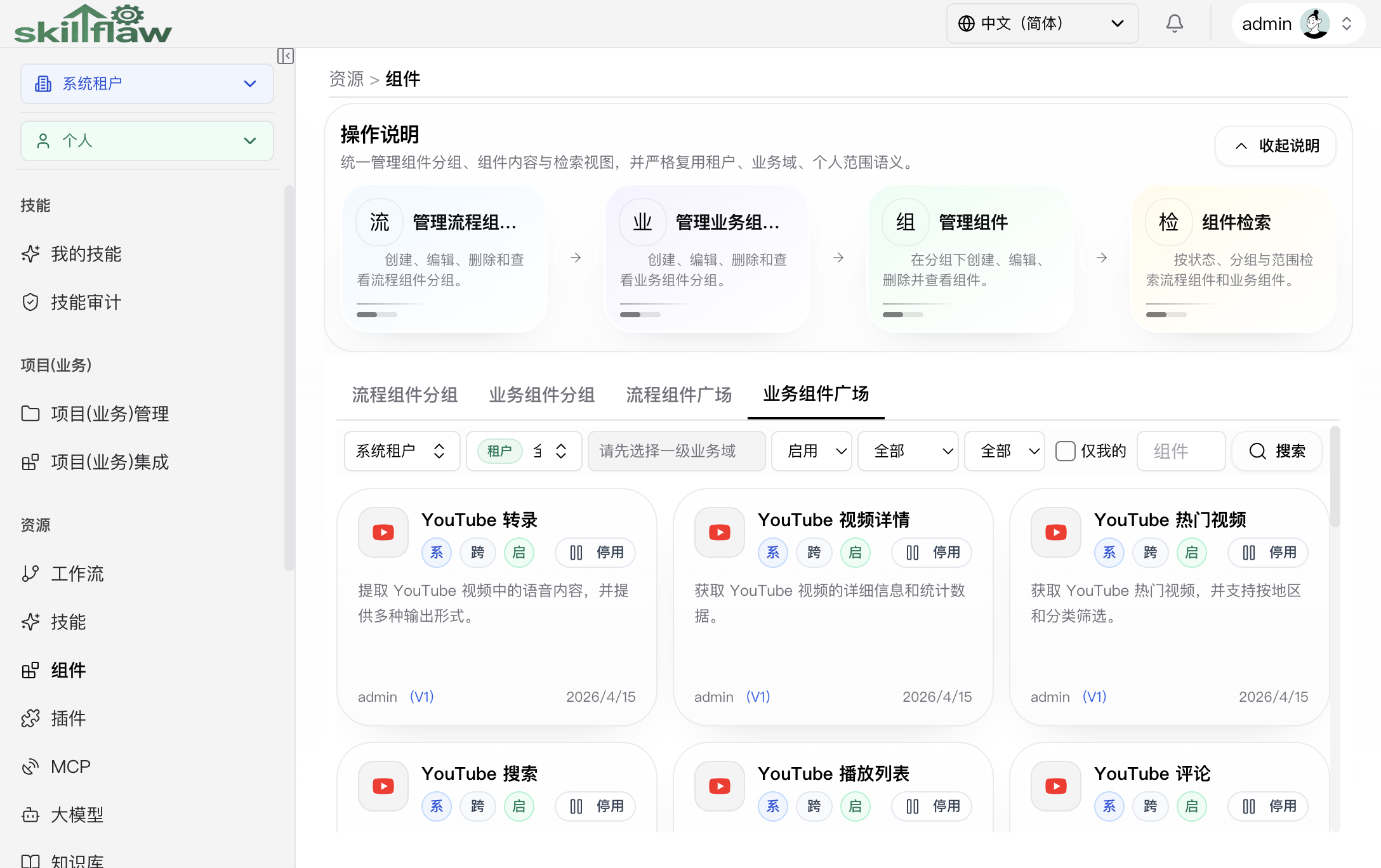Click progress bar under 管理流程组件 card

tap(377, 314)
